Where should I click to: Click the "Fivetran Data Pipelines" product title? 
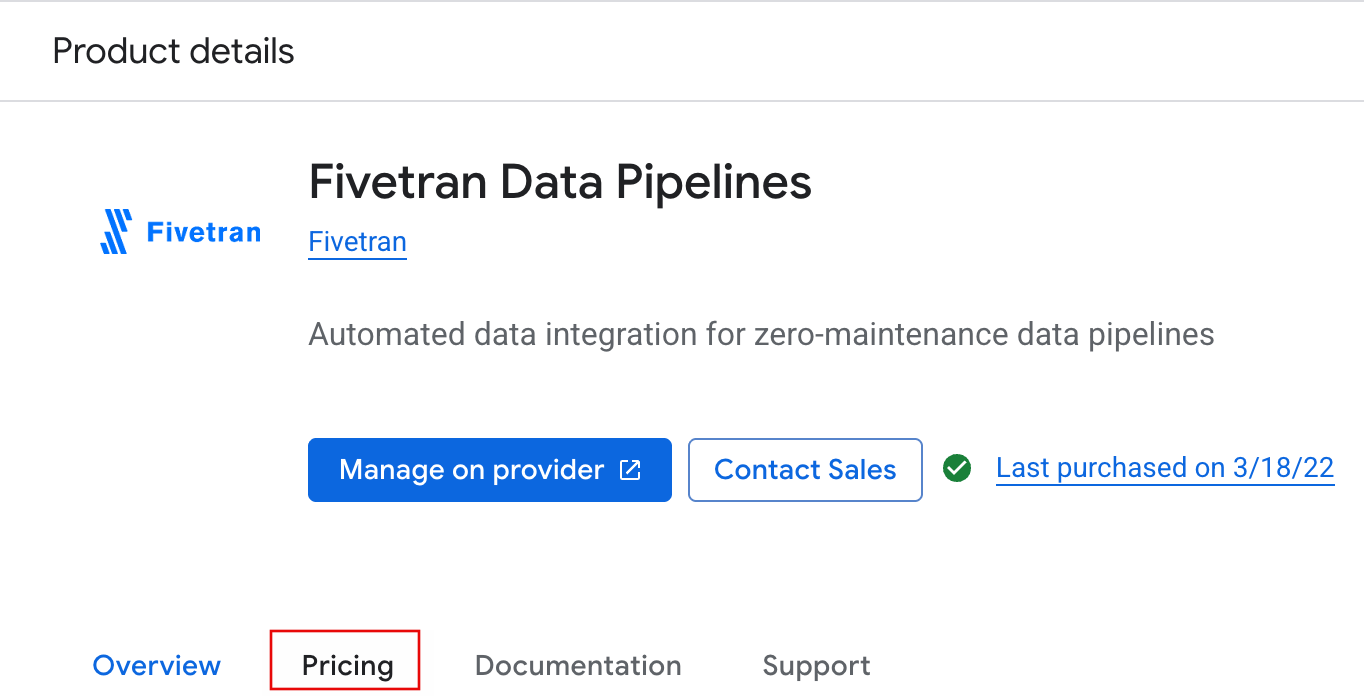(x=560, y=182)
